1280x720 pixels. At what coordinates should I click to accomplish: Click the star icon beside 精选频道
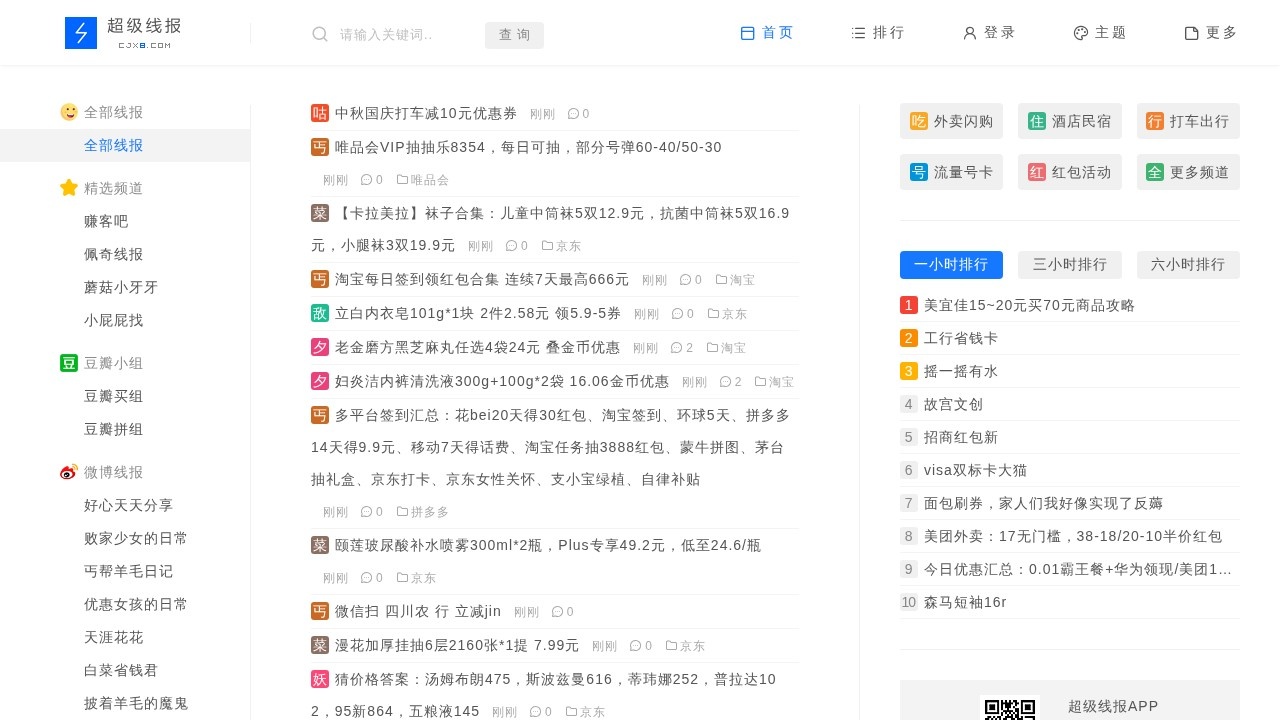(x=69, y=188)
